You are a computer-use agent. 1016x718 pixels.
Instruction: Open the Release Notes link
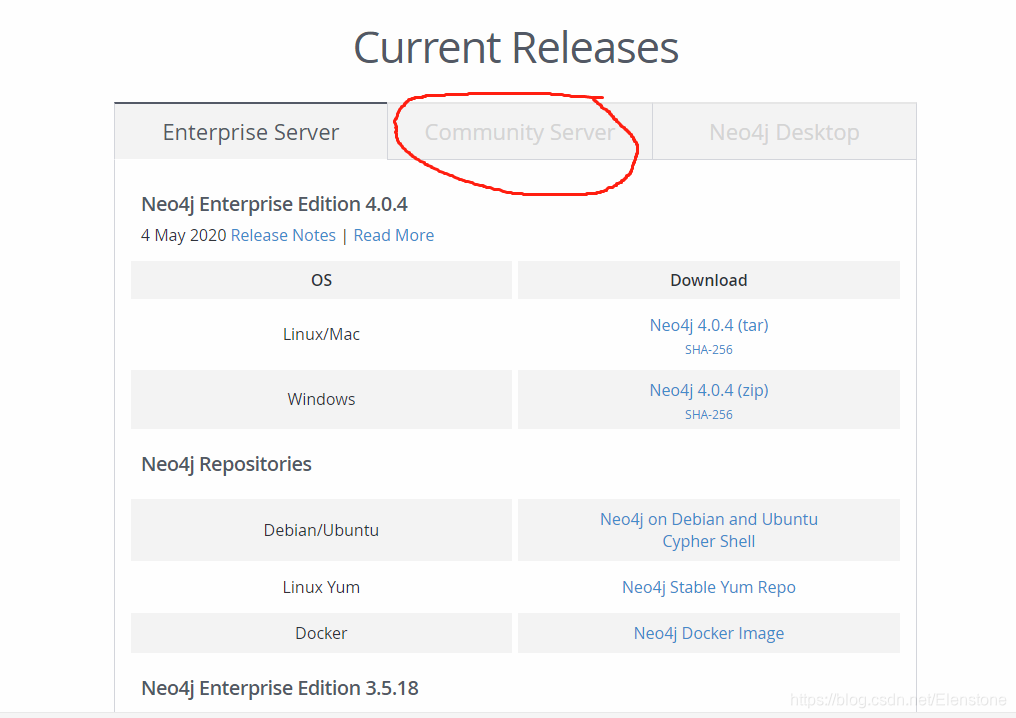coord(283,235)
